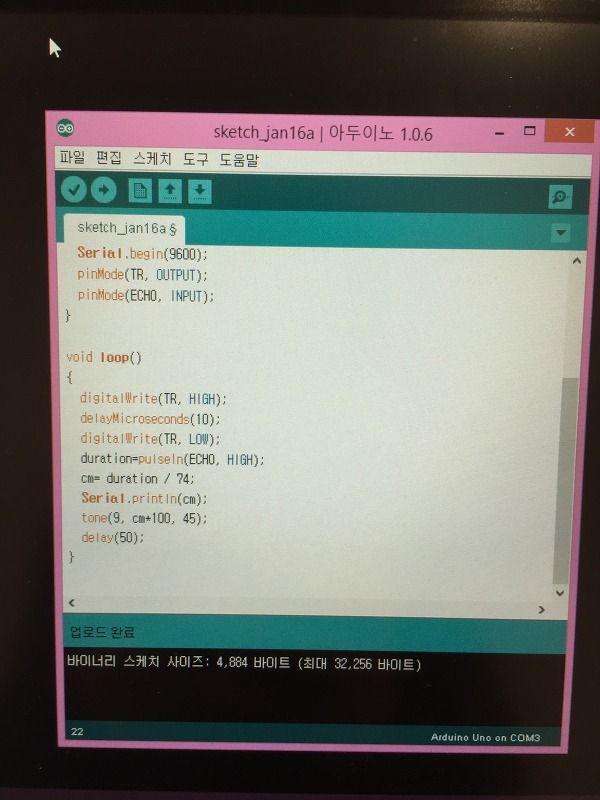Image resolution: width=600 pixels, height=800 pixels.
Task: Click horizontal scroll right arrow
Action: tap(541, 610)
